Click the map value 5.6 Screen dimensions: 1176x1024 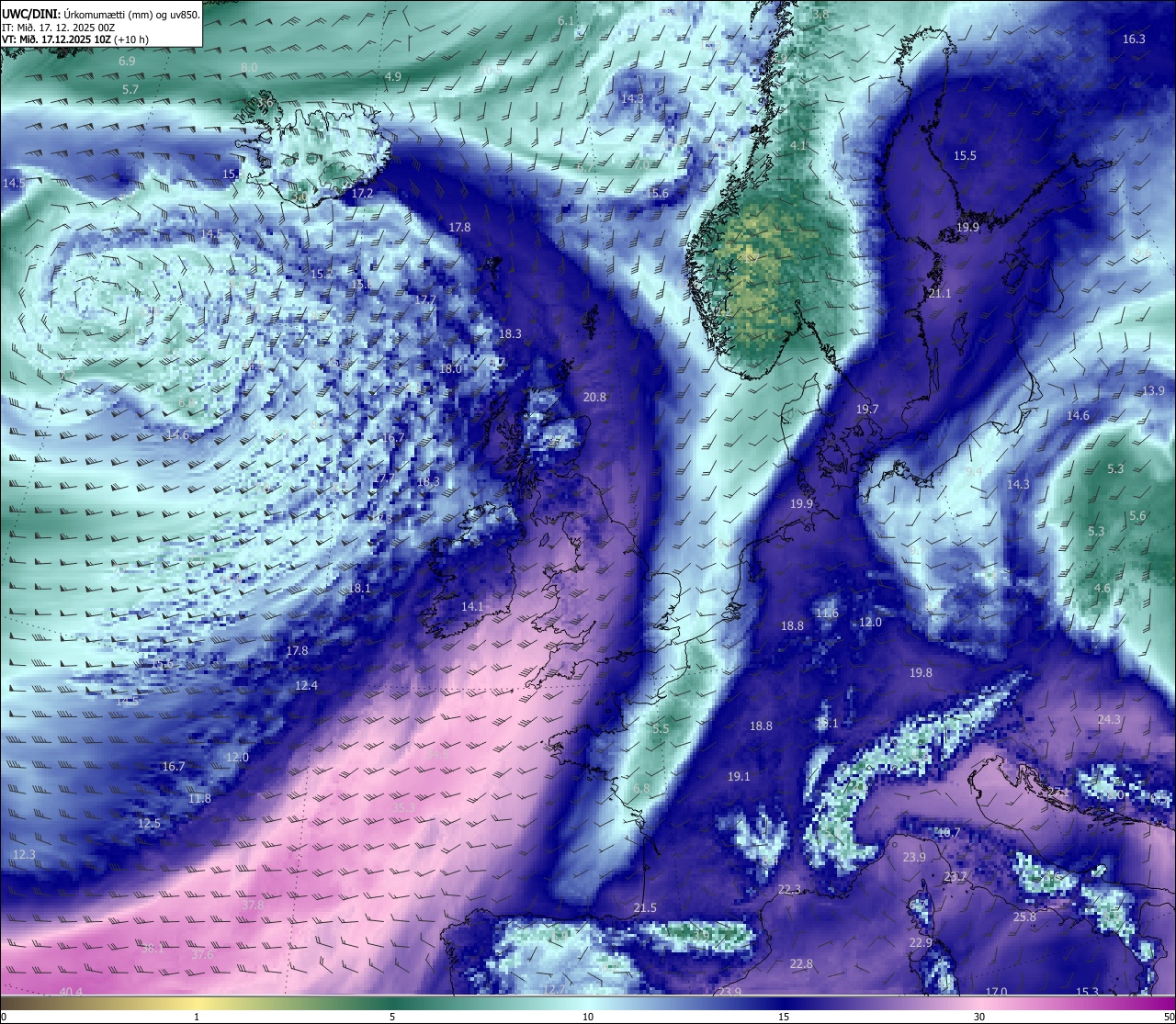click(1137, 516)
